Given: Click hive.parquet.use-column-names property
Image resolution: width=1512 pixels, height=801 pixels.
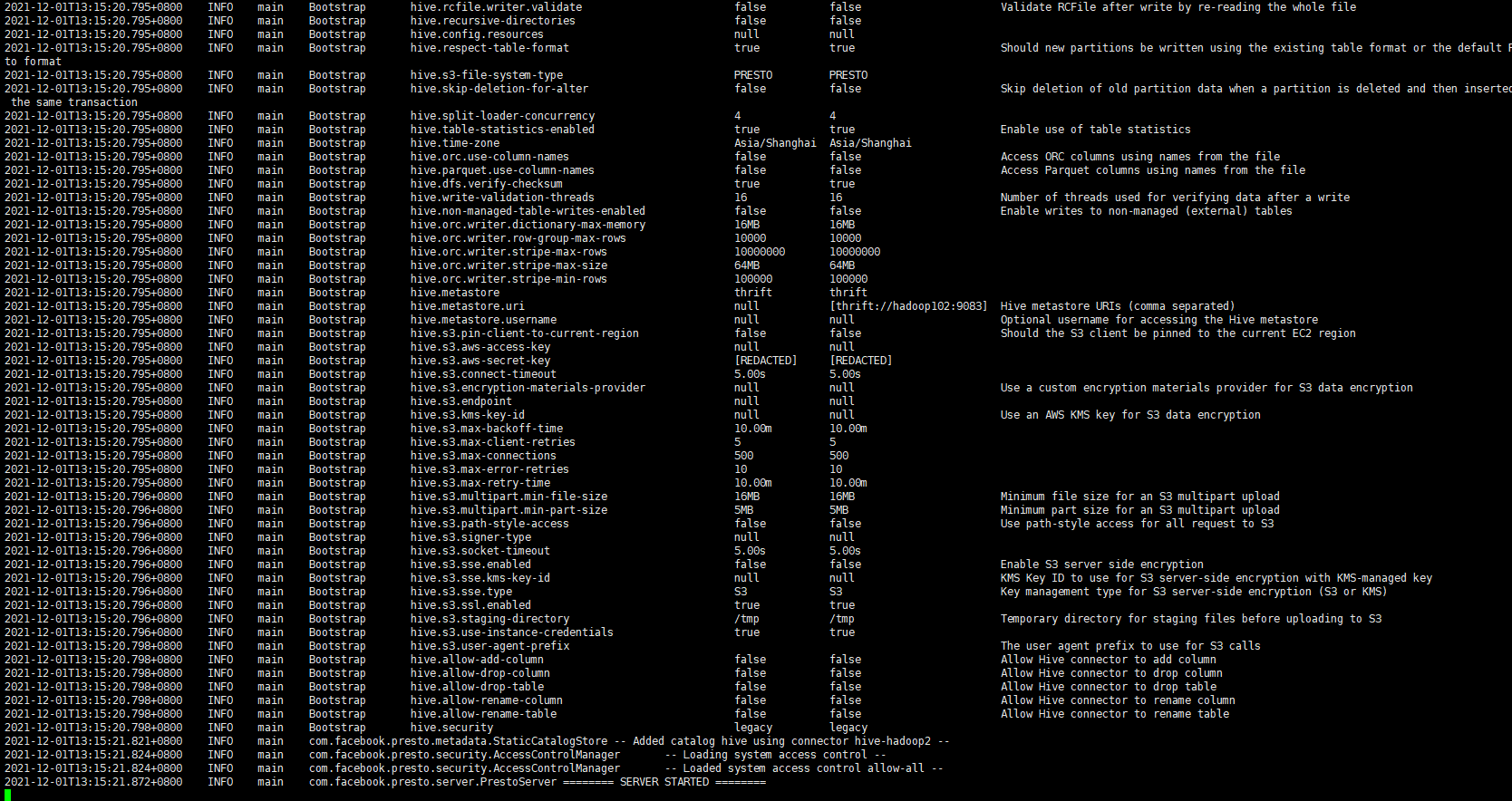Looking at the screenshot, I should (502, 170).
